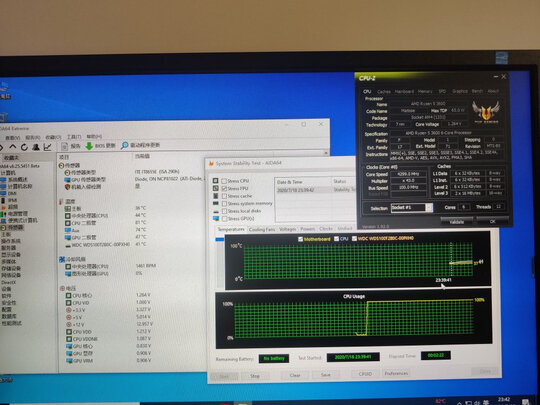540x405 pixels.
Task: Click the OK button in CPU-Z
Action: pos(492,221)
